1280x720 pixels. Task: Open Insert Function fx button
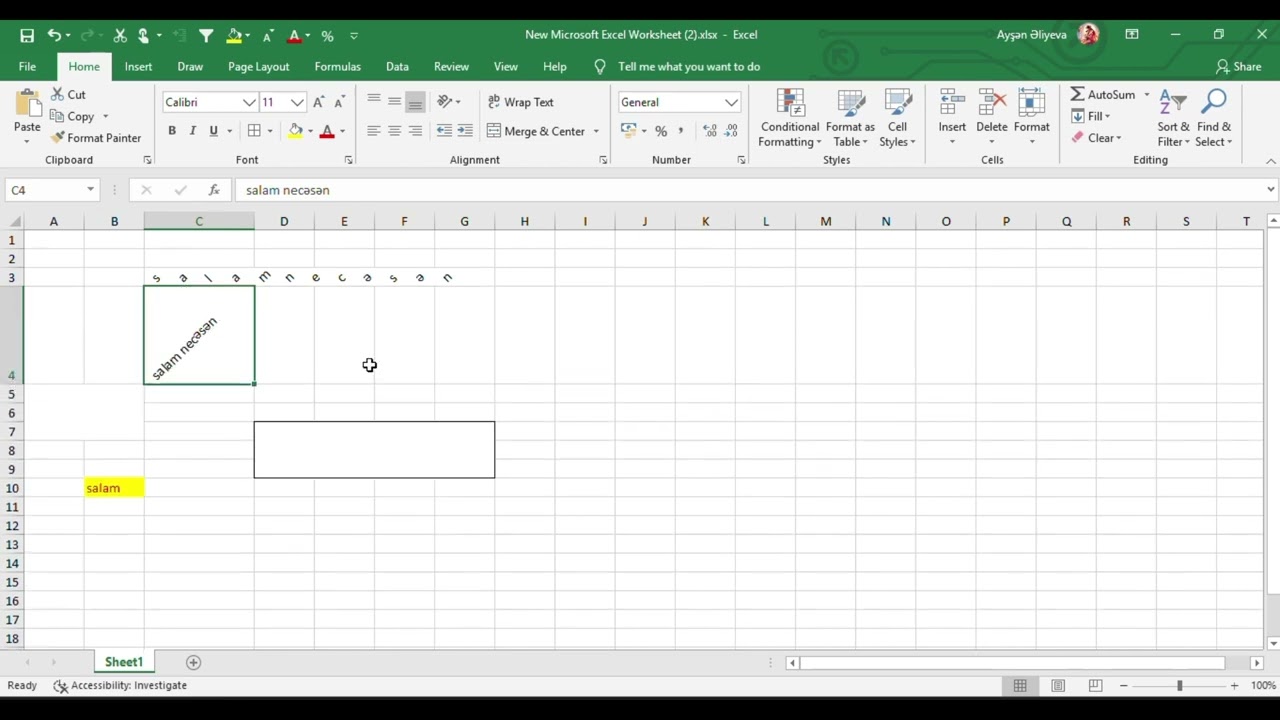coord(214,190)
